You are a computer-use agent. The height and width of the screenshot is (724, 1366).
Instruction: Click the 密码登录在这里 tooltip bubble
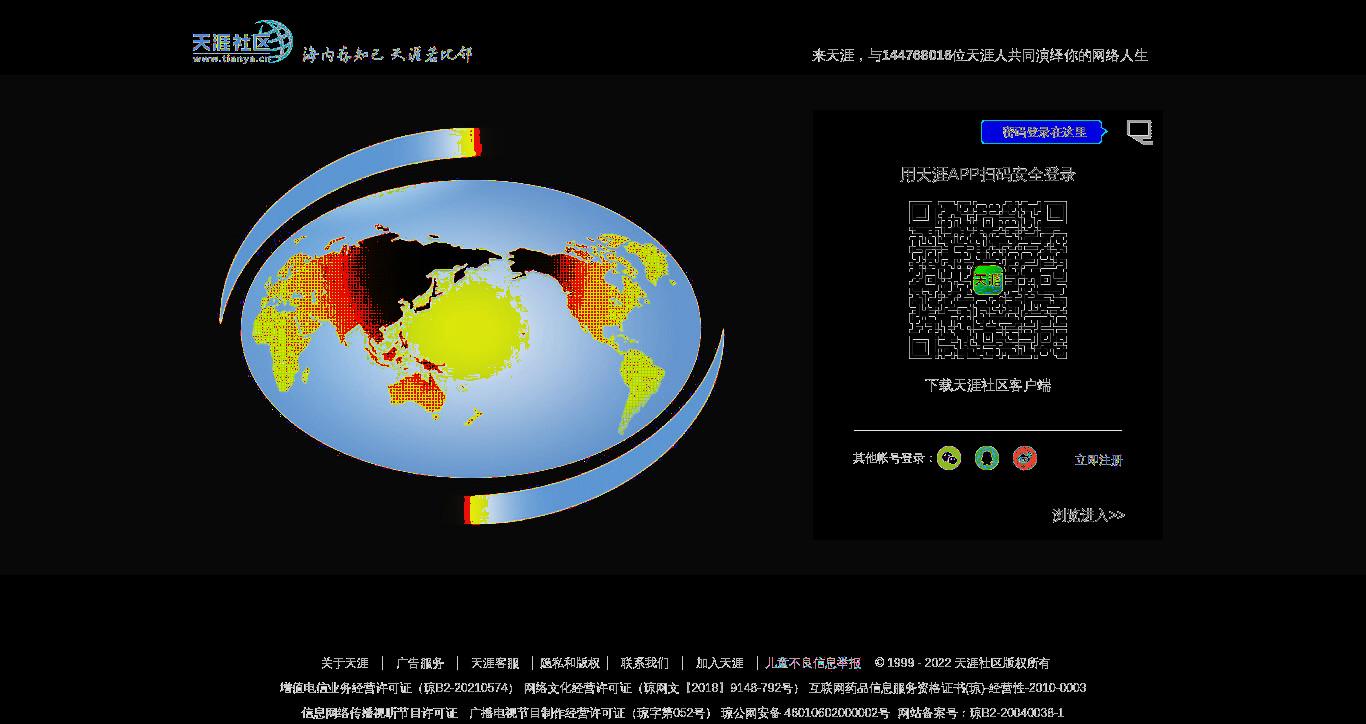click(x=1044, y=132)
